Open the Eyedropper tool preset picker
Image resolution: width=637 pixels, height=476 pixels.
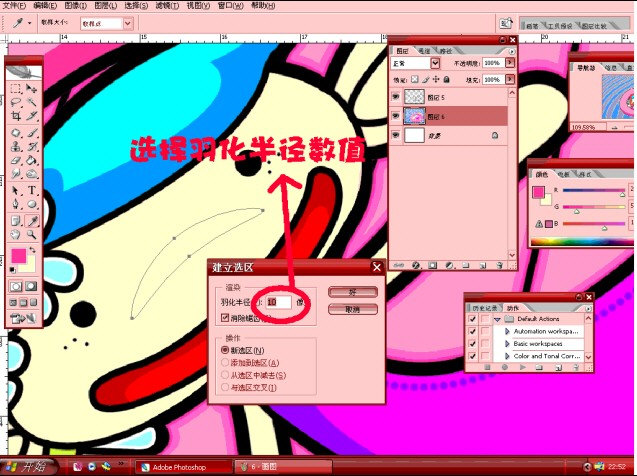(x=30, y=23)
